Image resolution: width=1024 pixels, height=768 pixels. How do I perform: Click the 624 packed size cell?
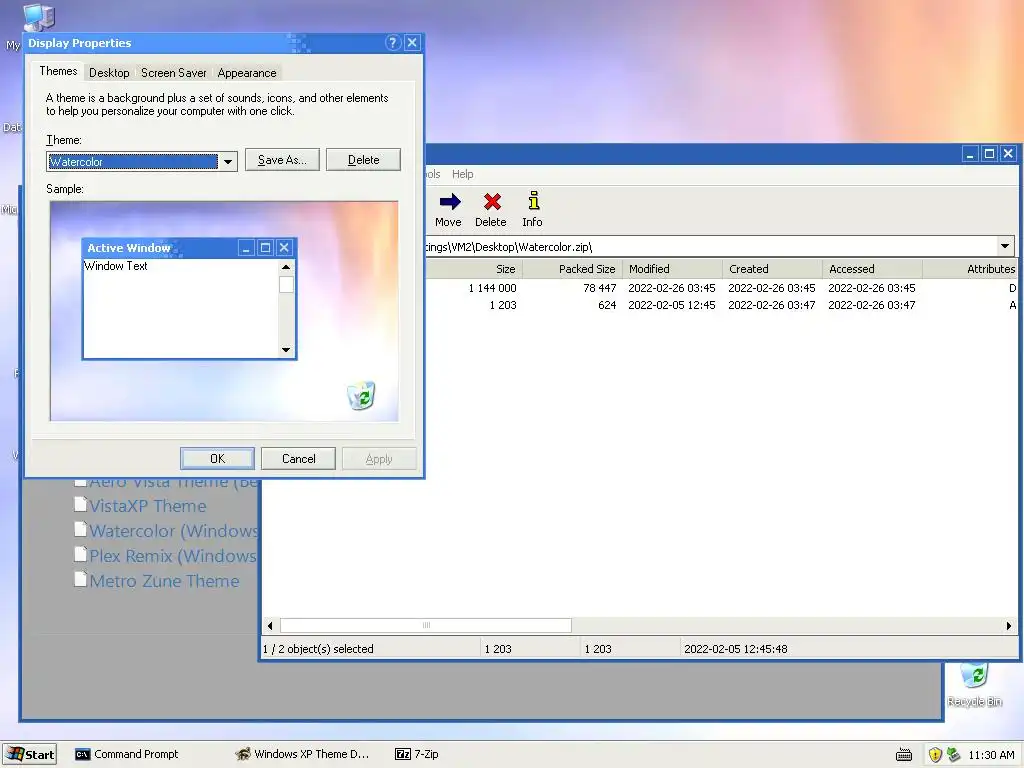pyautogui.click(x=607, y=305)
